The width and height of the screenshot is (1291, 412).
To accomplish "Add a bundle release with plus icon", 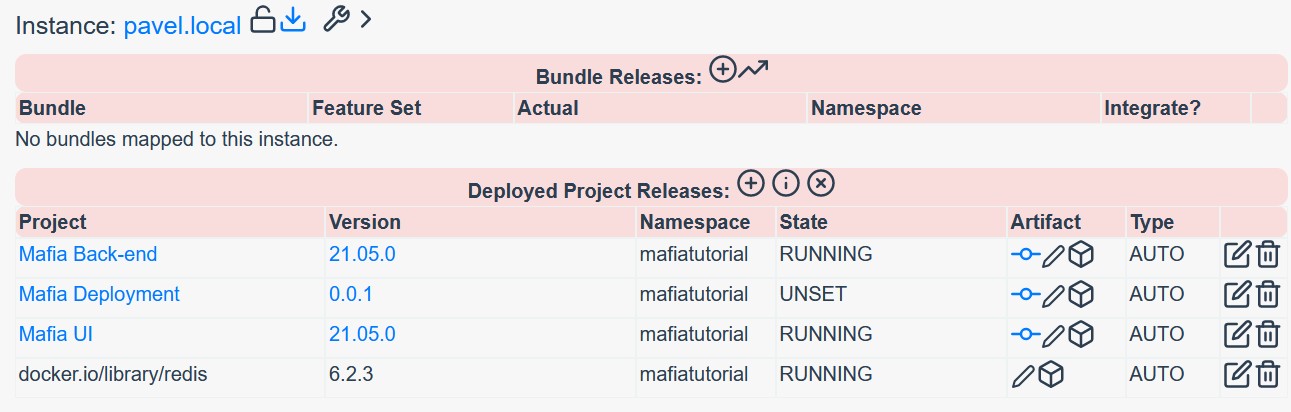I will [722, 69].
